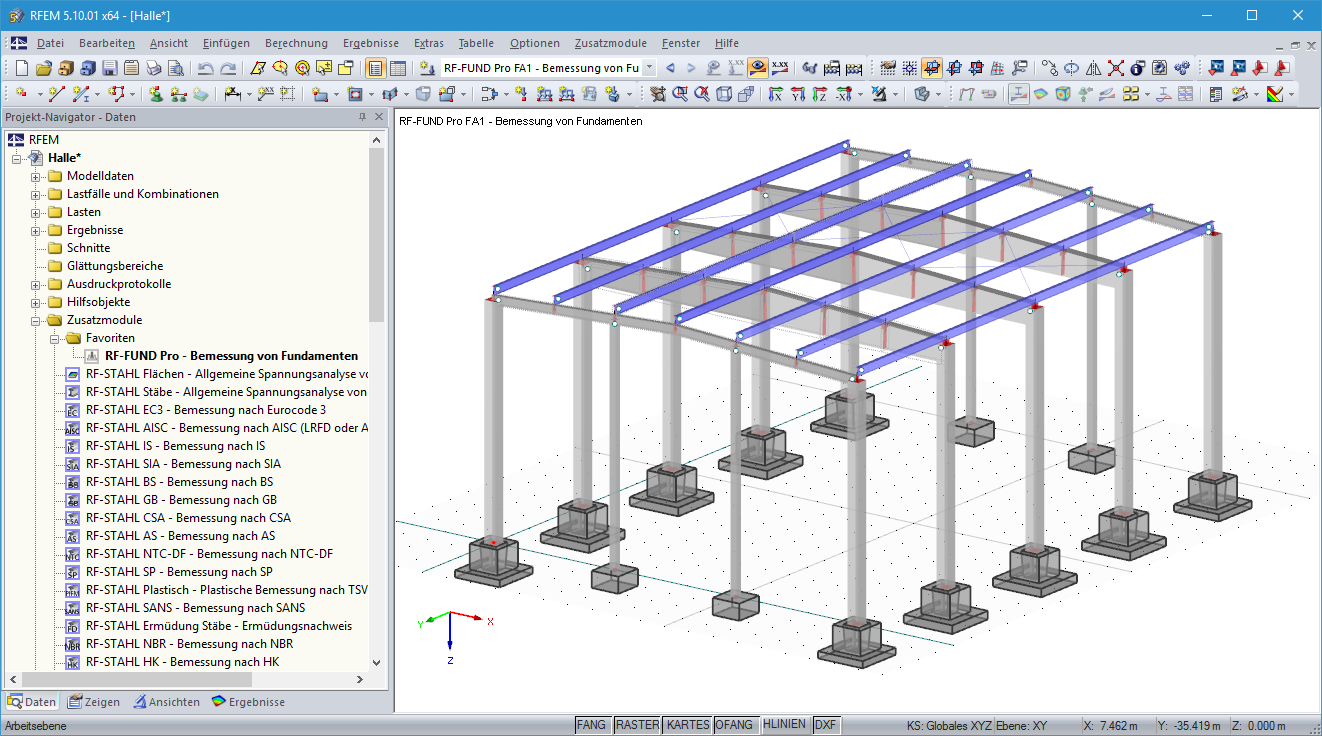Click the Redo arrow icon
1322x736 pixels.
[228, 68]
